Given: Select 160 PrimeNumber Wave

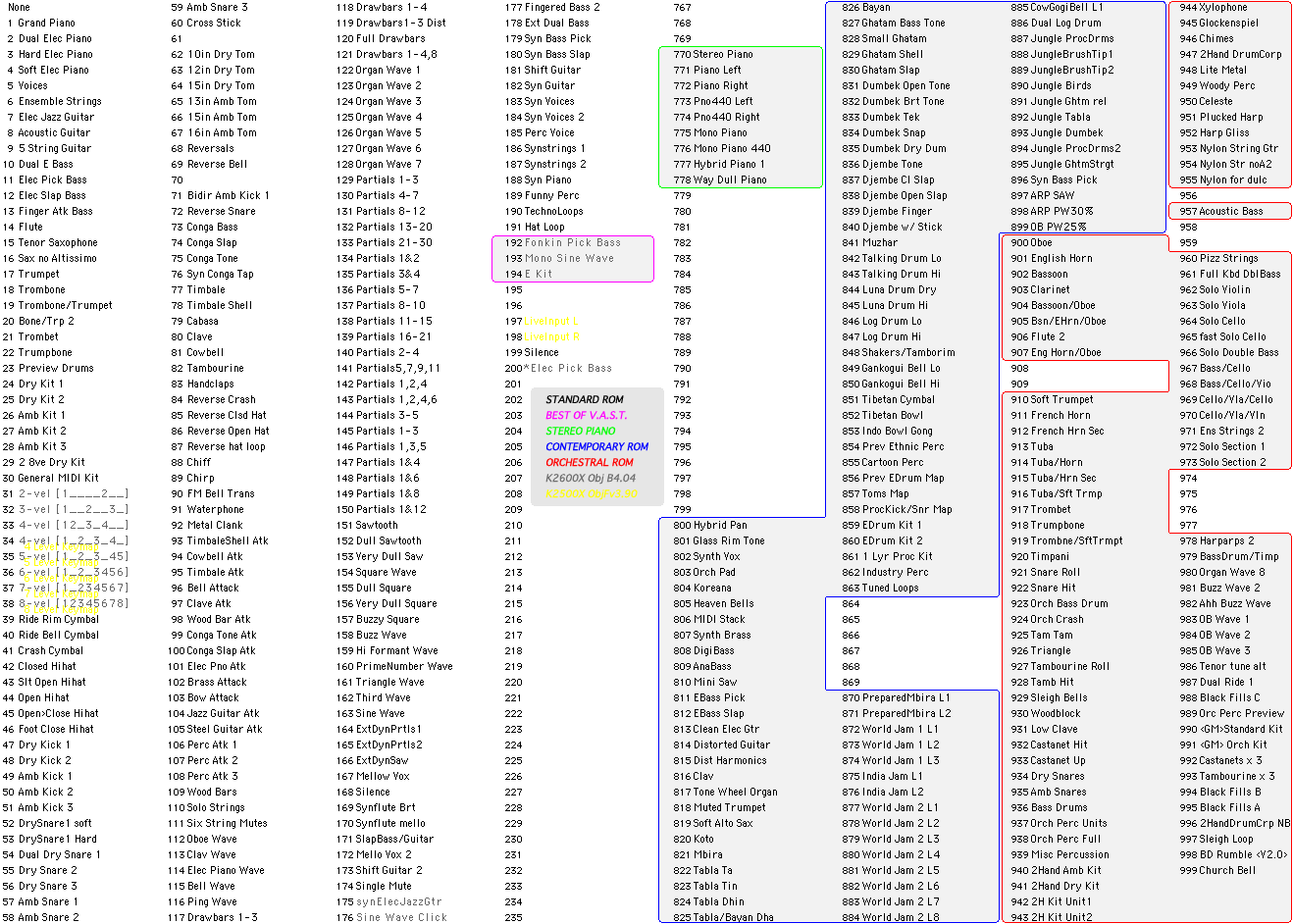Looking at the screenshot, I should (x=394, y=666).
